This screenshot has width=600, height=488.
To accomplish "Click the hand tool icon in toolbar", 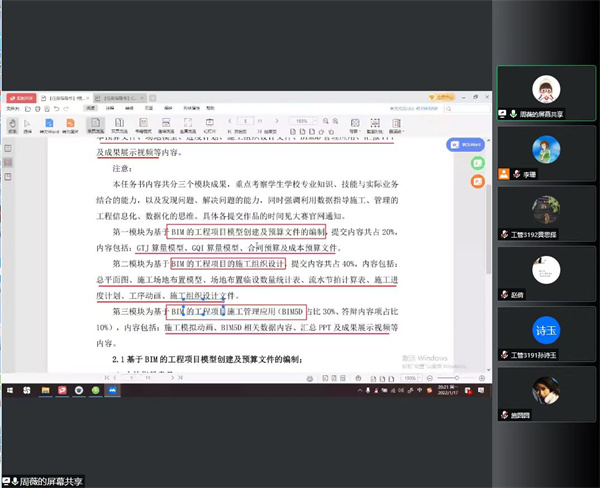I will tap(12, 124).
